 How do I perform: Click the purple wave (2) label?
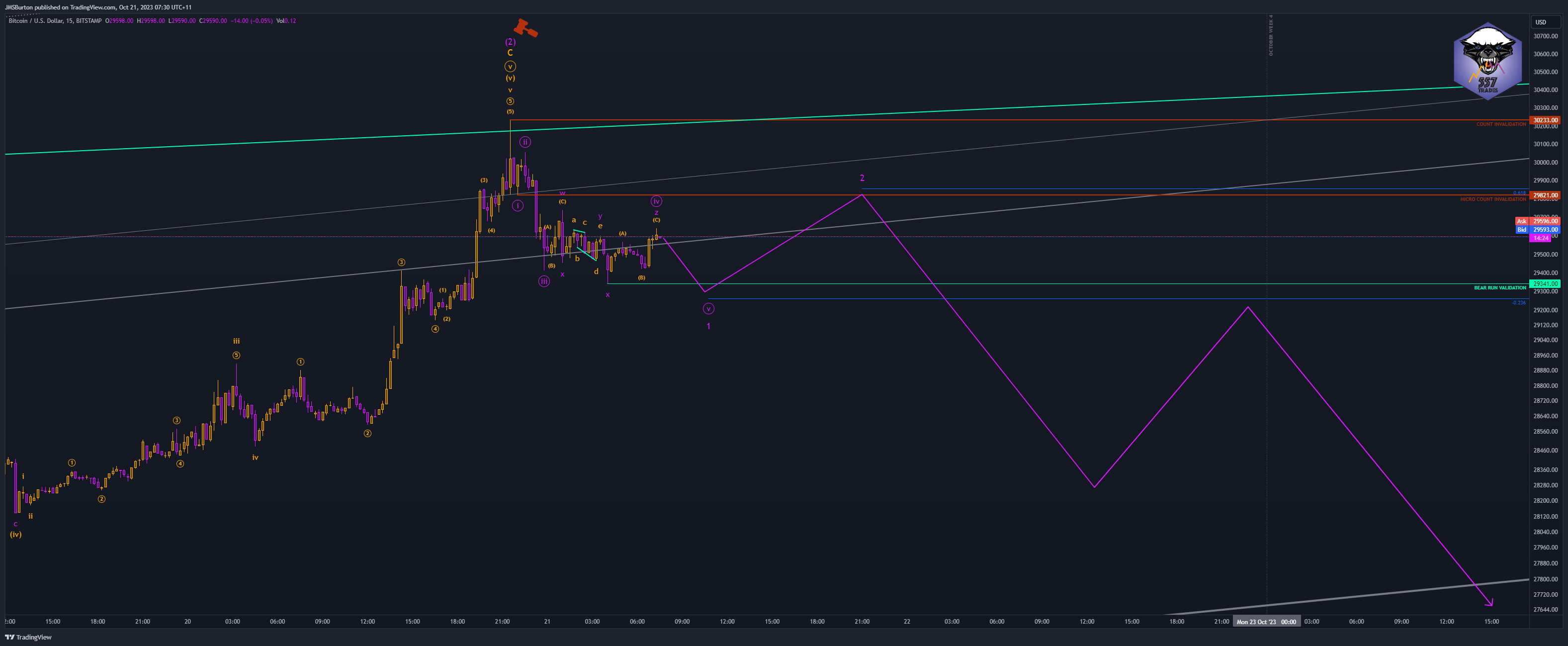[510, 42]
